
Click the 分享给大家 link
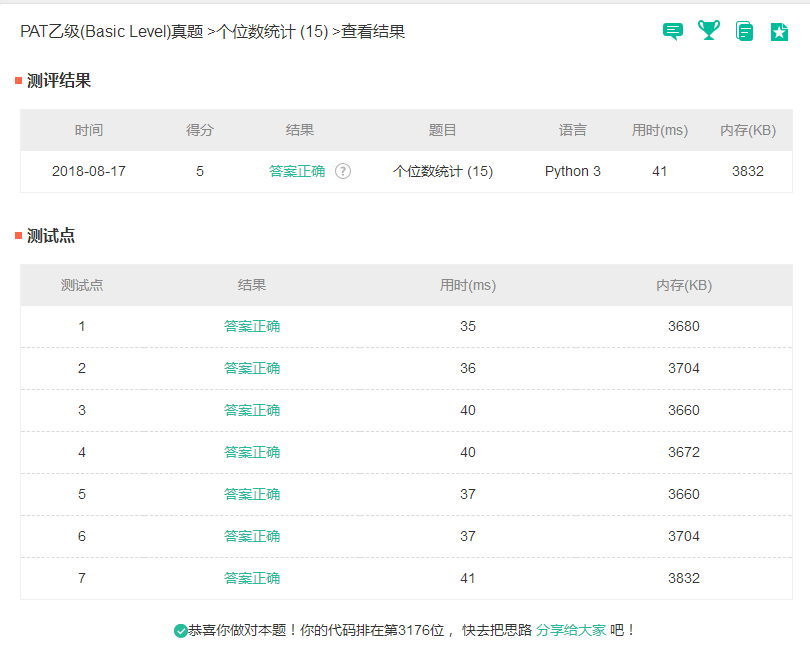click(571, 630)
